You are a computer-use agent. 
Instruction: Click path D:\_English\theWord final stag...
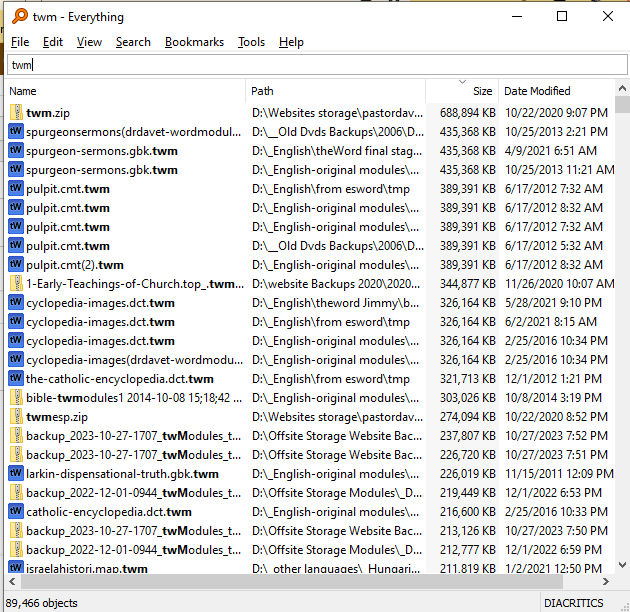pos(337,151)
